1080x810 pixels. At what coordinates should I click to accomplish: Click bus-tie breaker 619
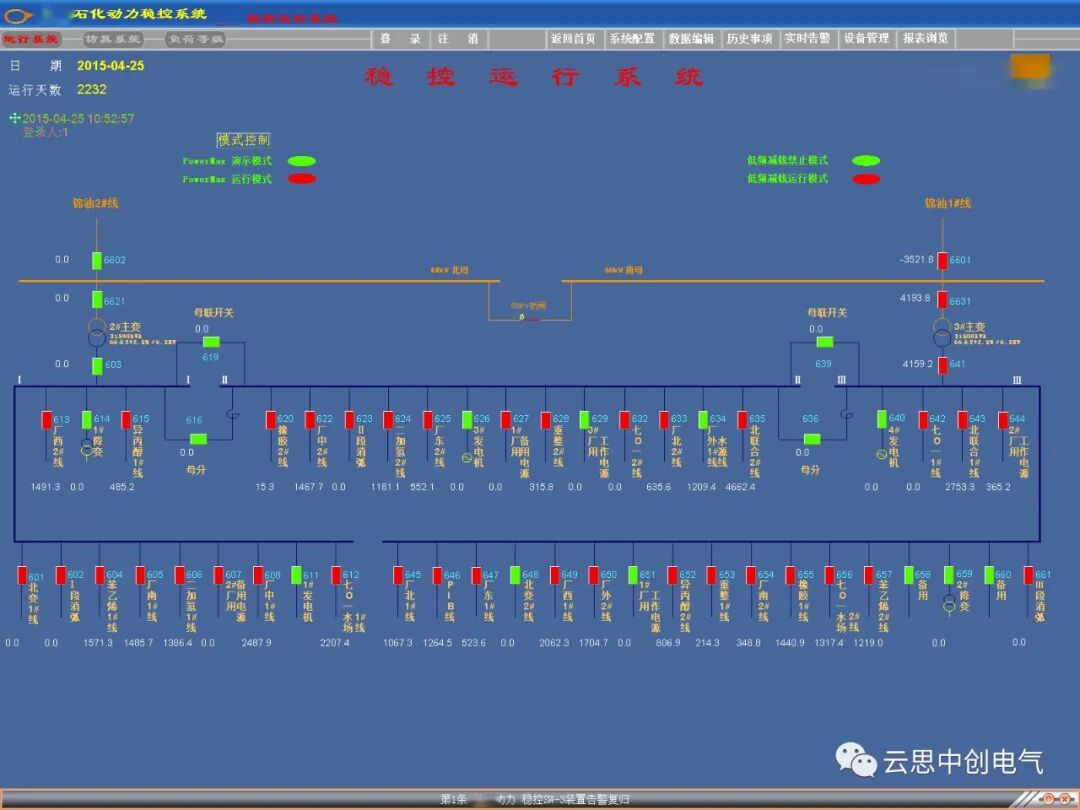pyautogui.click(x=211, y=342)
